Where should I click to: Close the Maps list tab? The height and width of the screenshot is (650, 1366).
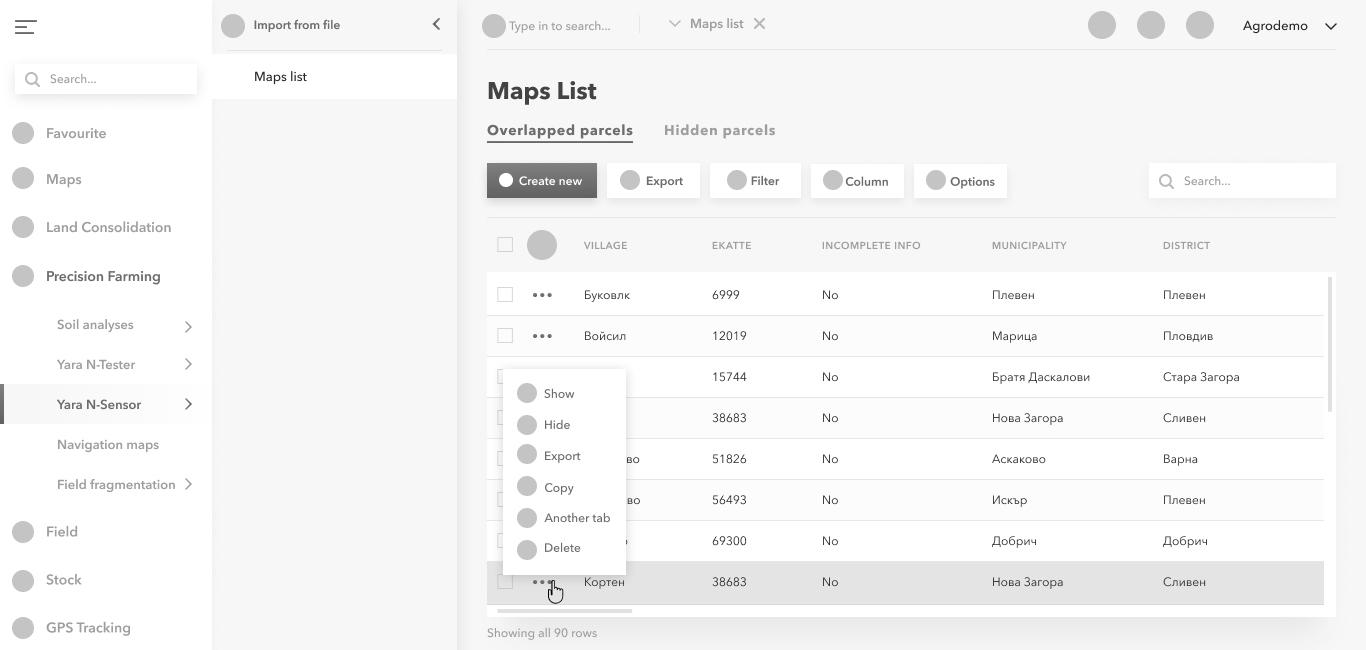tap(760, 24)
